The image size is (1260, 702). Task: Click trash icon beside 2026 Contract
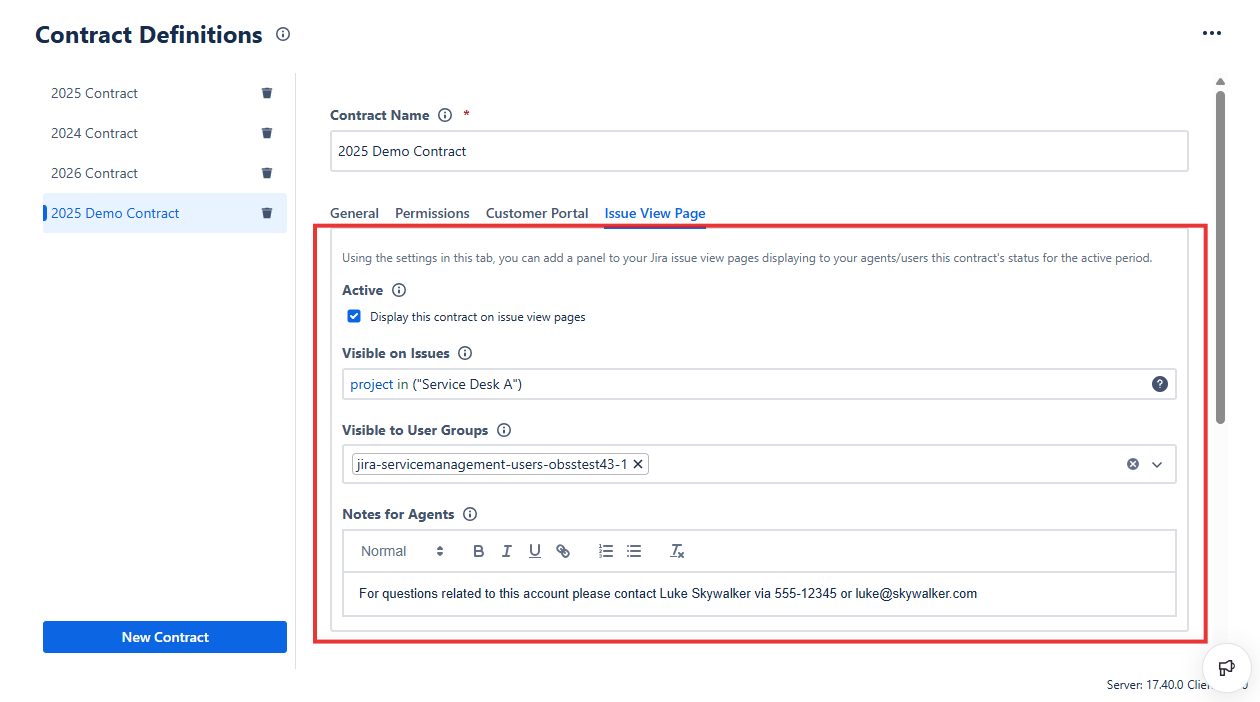click(267, 173)
